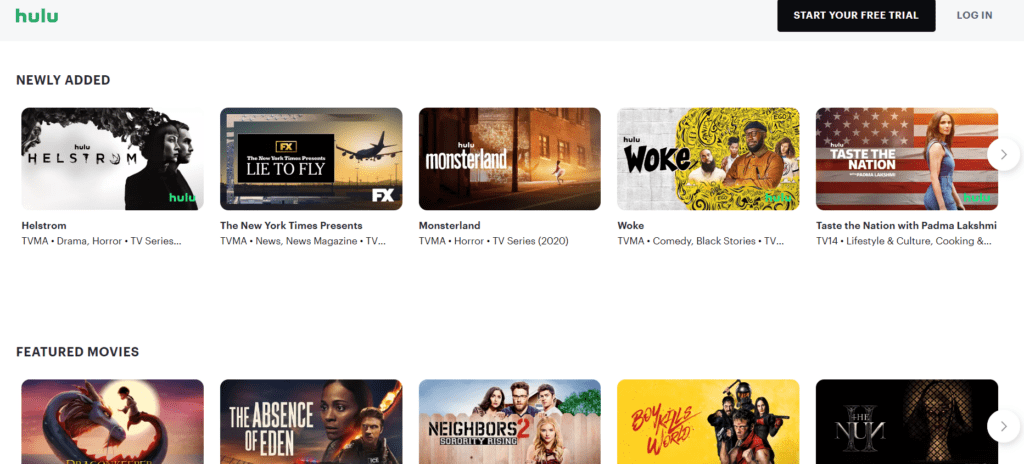
Task: Open the Helstrom thumbnail
Action: [x=112, y=159]
